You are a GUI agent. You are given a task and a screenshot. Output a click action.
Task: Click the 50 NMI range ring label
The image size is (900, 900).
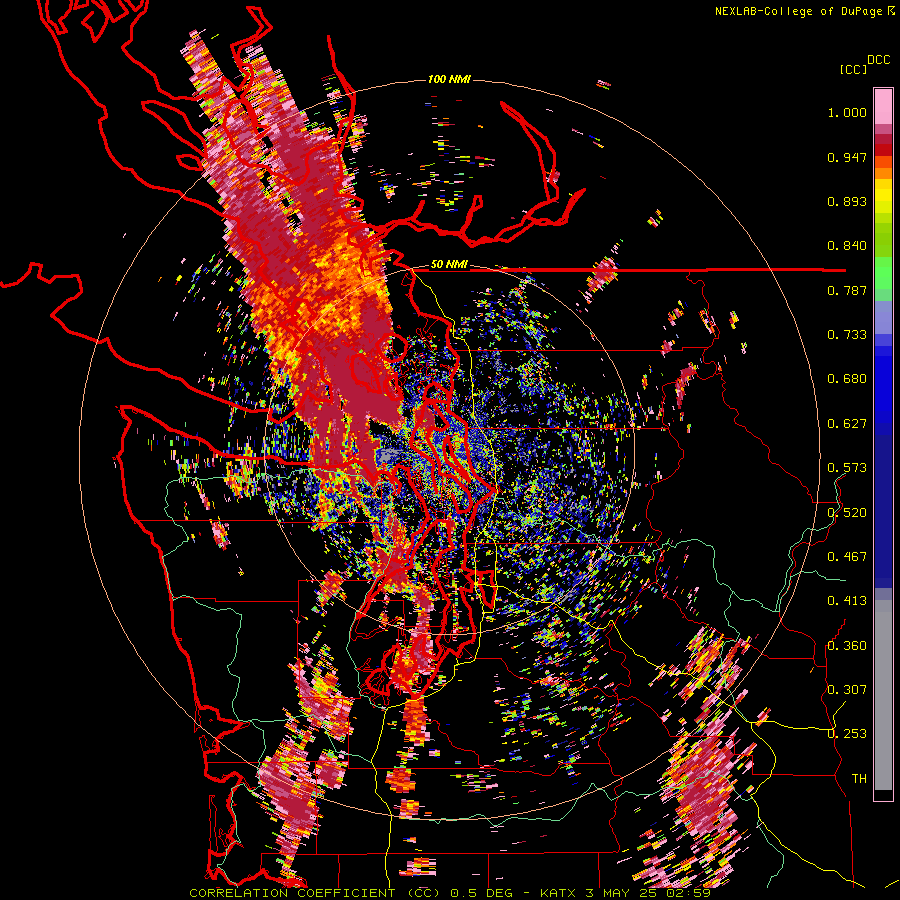(x=449, y=265)
